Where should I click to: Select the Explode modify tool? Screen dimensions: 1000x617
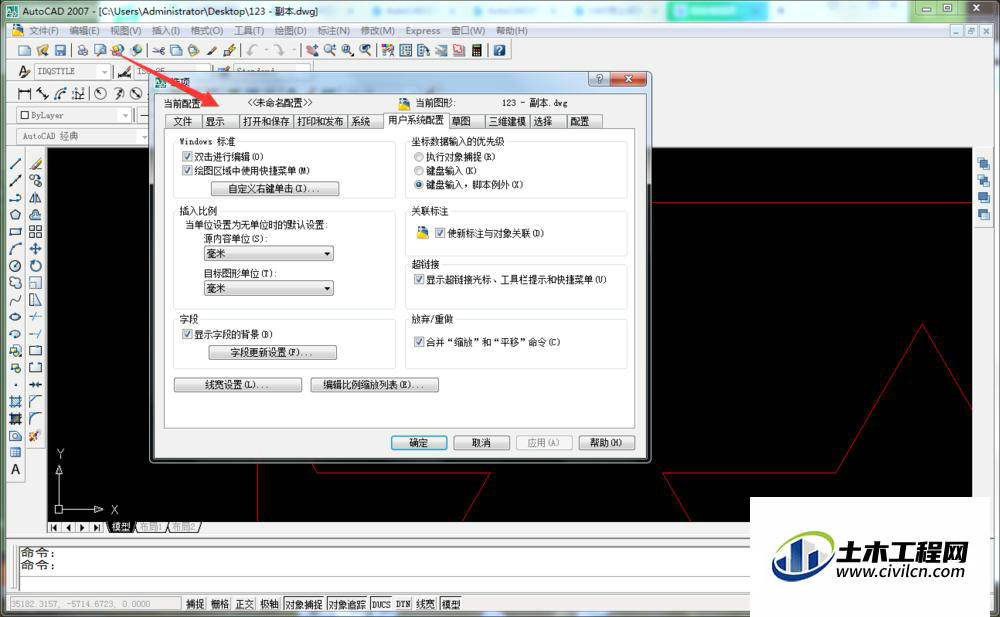[x=34, y=436]
